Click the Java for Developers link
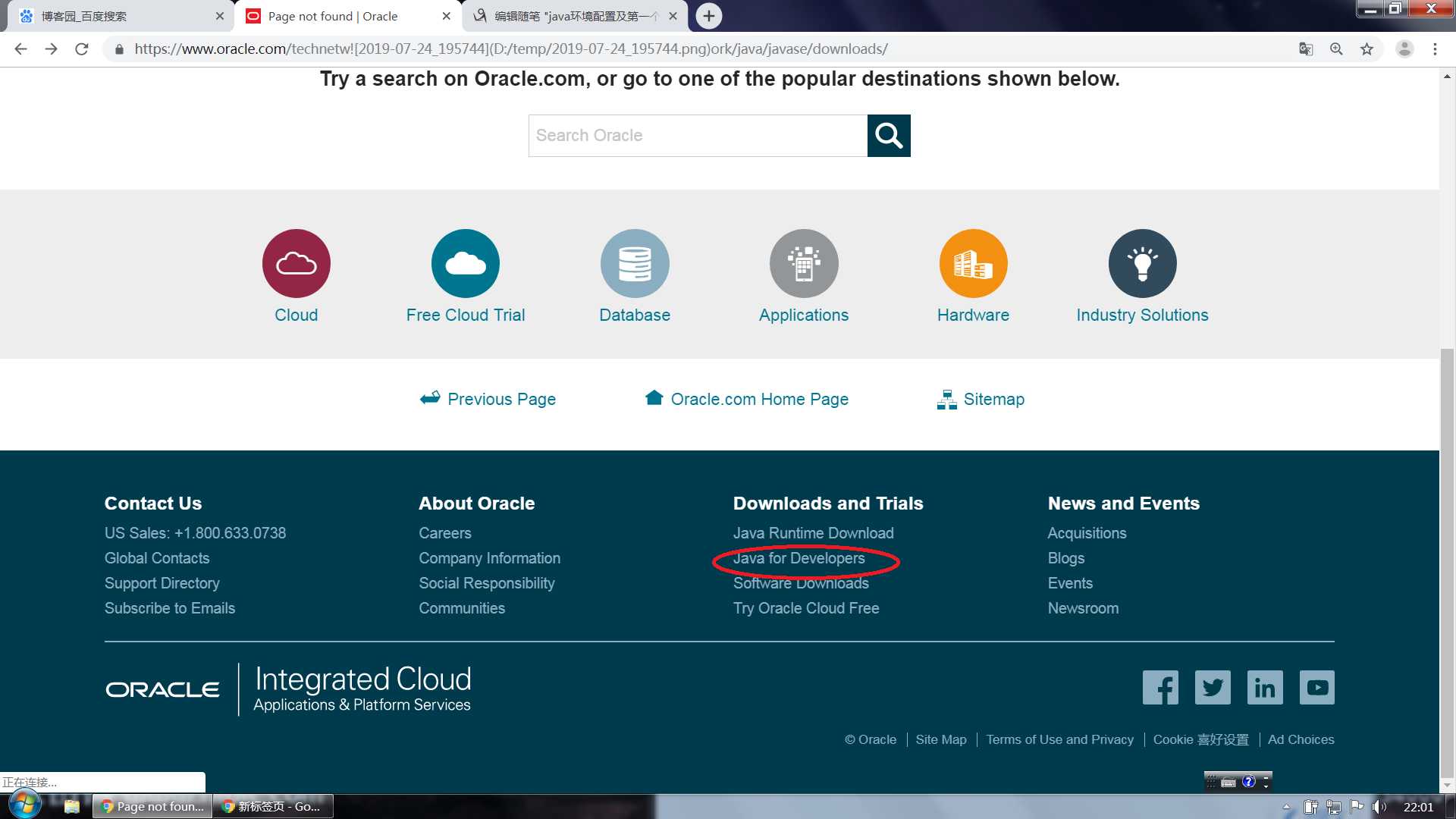Screen dimensions: 1456x819 [x=798, y=558]
